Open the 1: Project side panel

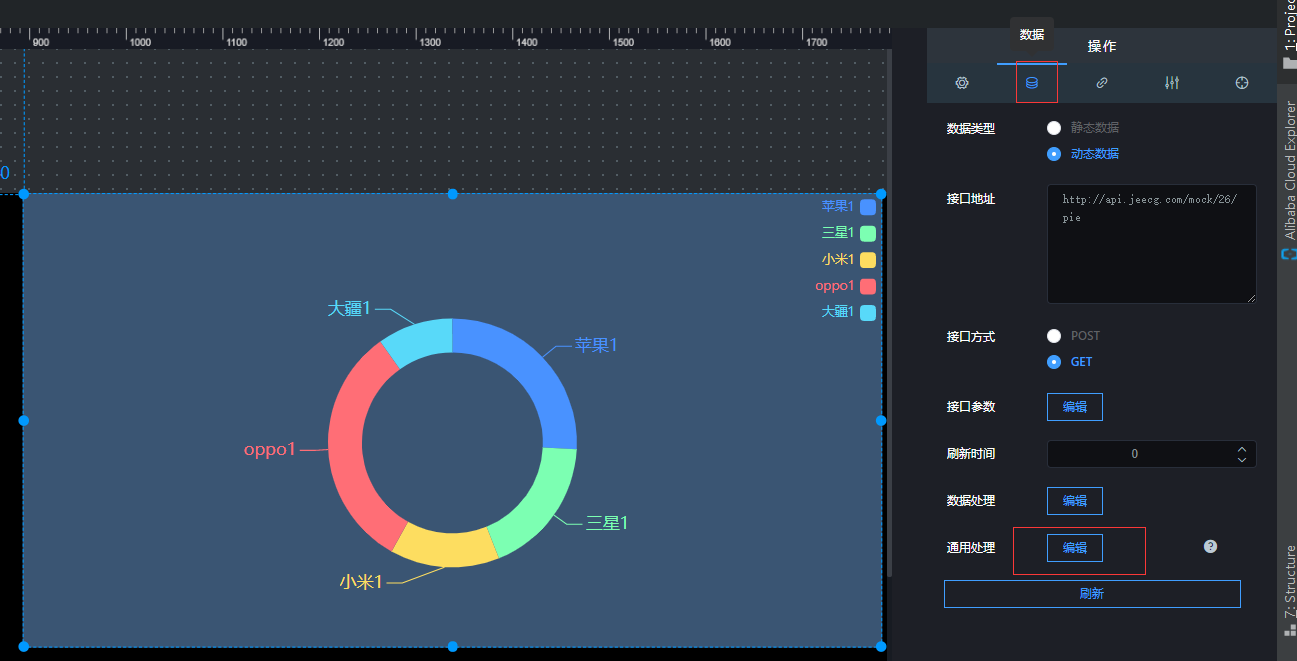pos(1289,33)
